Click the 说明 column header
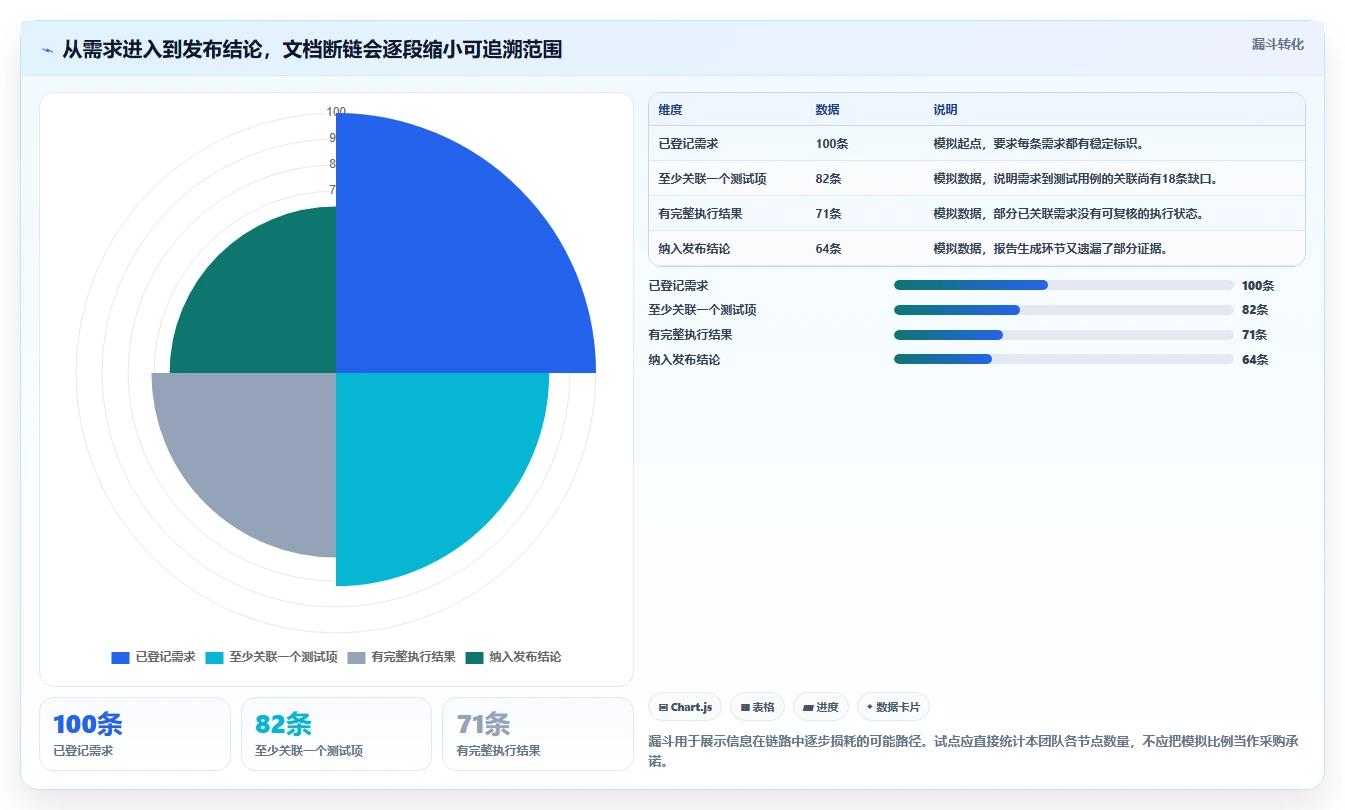The height and width of the screenshot is (810, 1345). point(945,110)
